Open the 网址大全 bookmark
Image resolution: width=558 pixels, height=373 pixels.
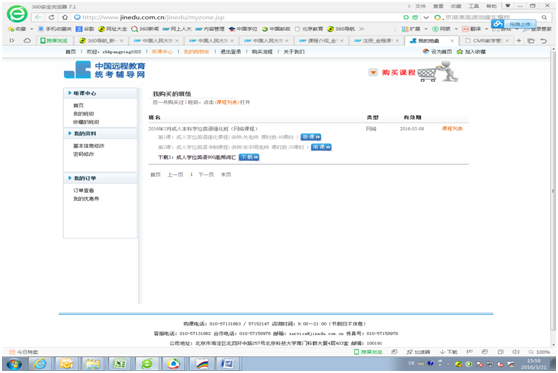[112, 29]
